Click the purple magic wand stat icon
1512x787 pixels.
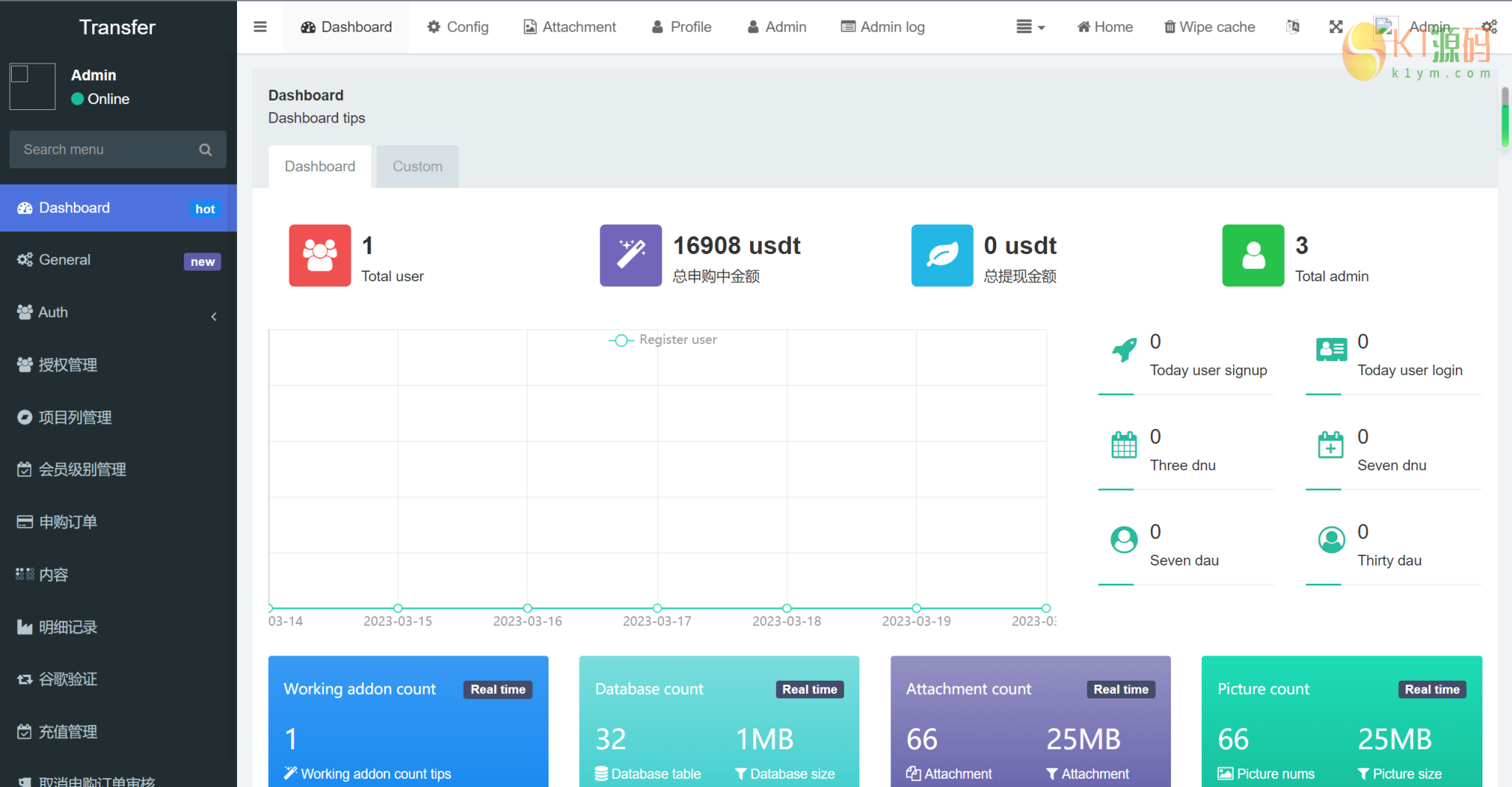pos(630,255)
